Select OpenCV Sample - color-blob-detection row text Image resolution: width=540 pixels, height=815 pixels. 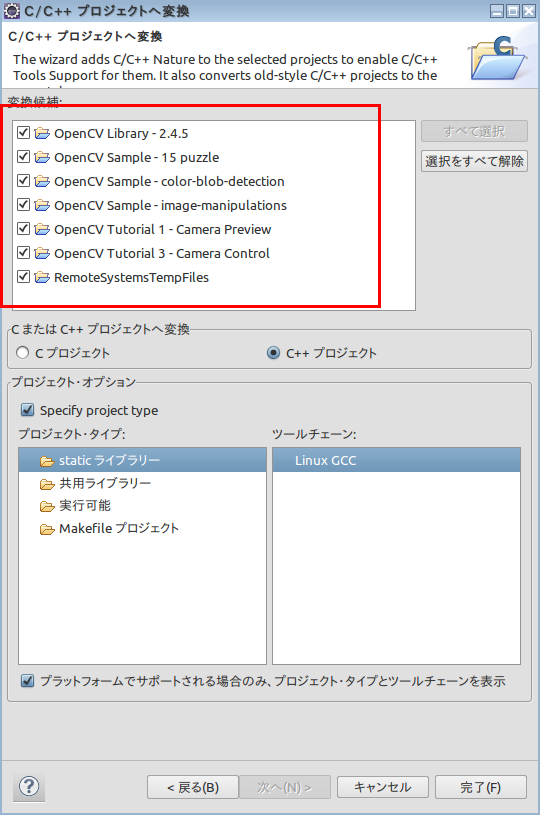[x=169, y=181]
